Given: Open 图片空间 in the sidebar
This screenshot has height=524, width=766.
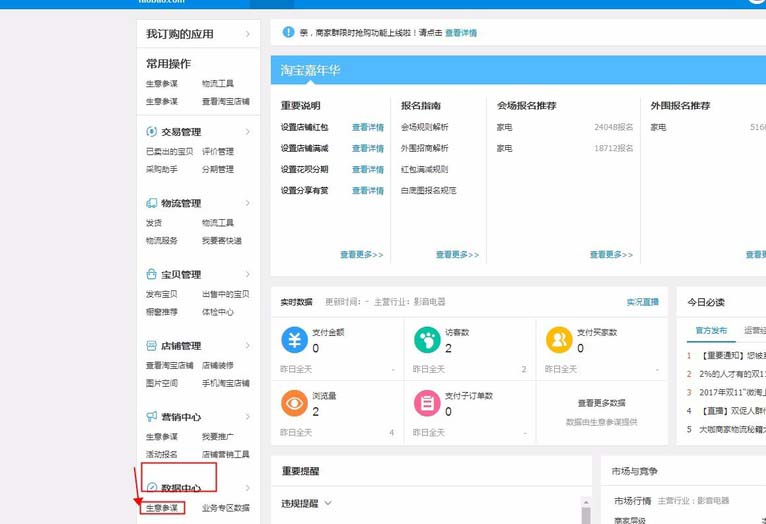Looking at the screenshot, I should (162, 383).
